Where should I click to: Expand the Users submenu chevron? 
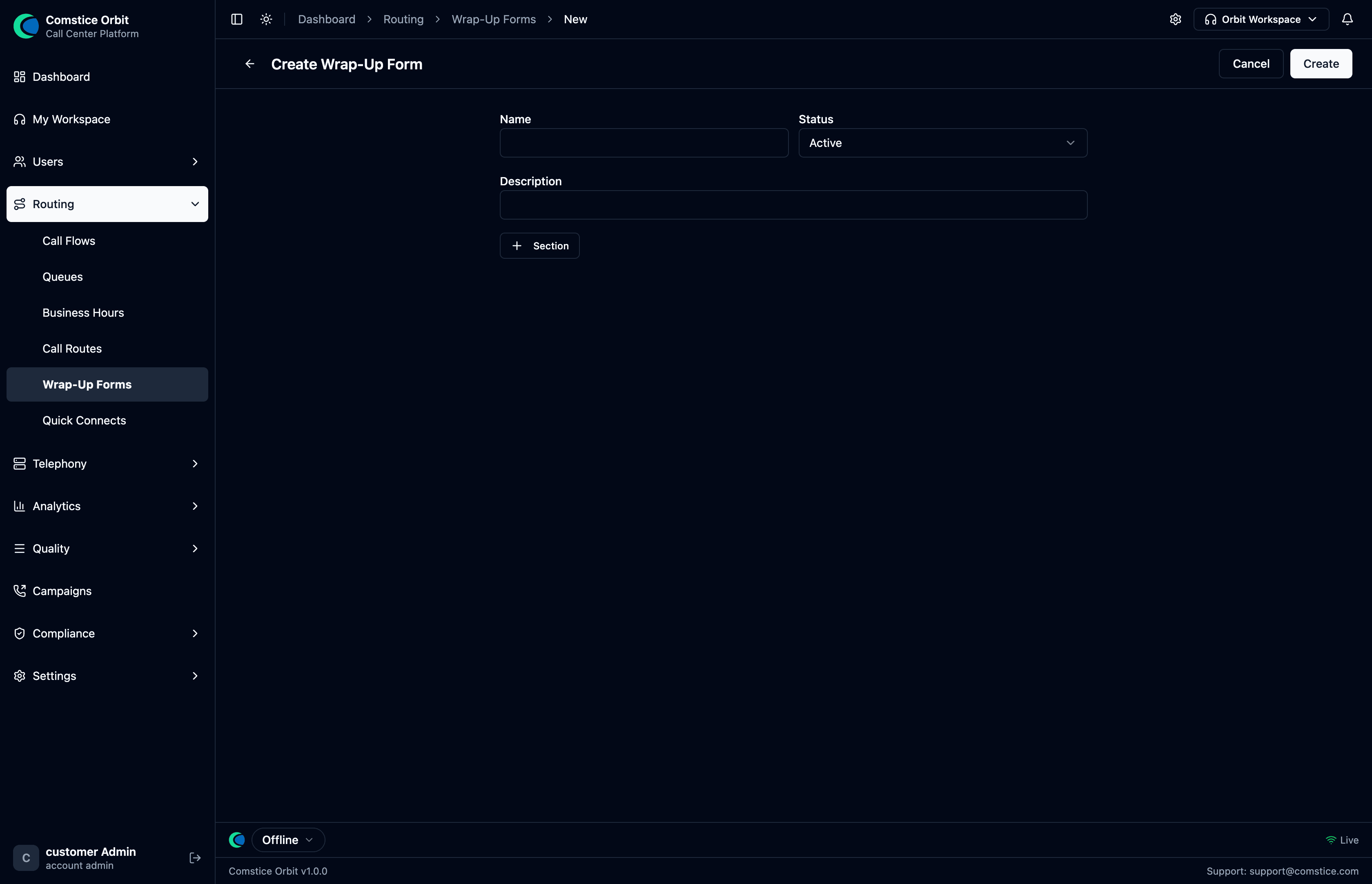click(x=195, y=162)
